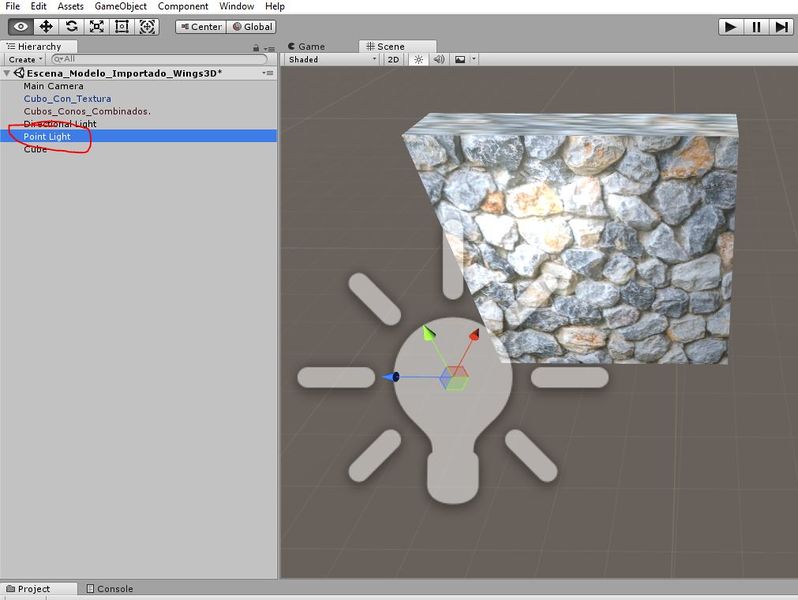
Task: Open the Create dropdown in Hierarchy
Action: (x=25, y=60)
